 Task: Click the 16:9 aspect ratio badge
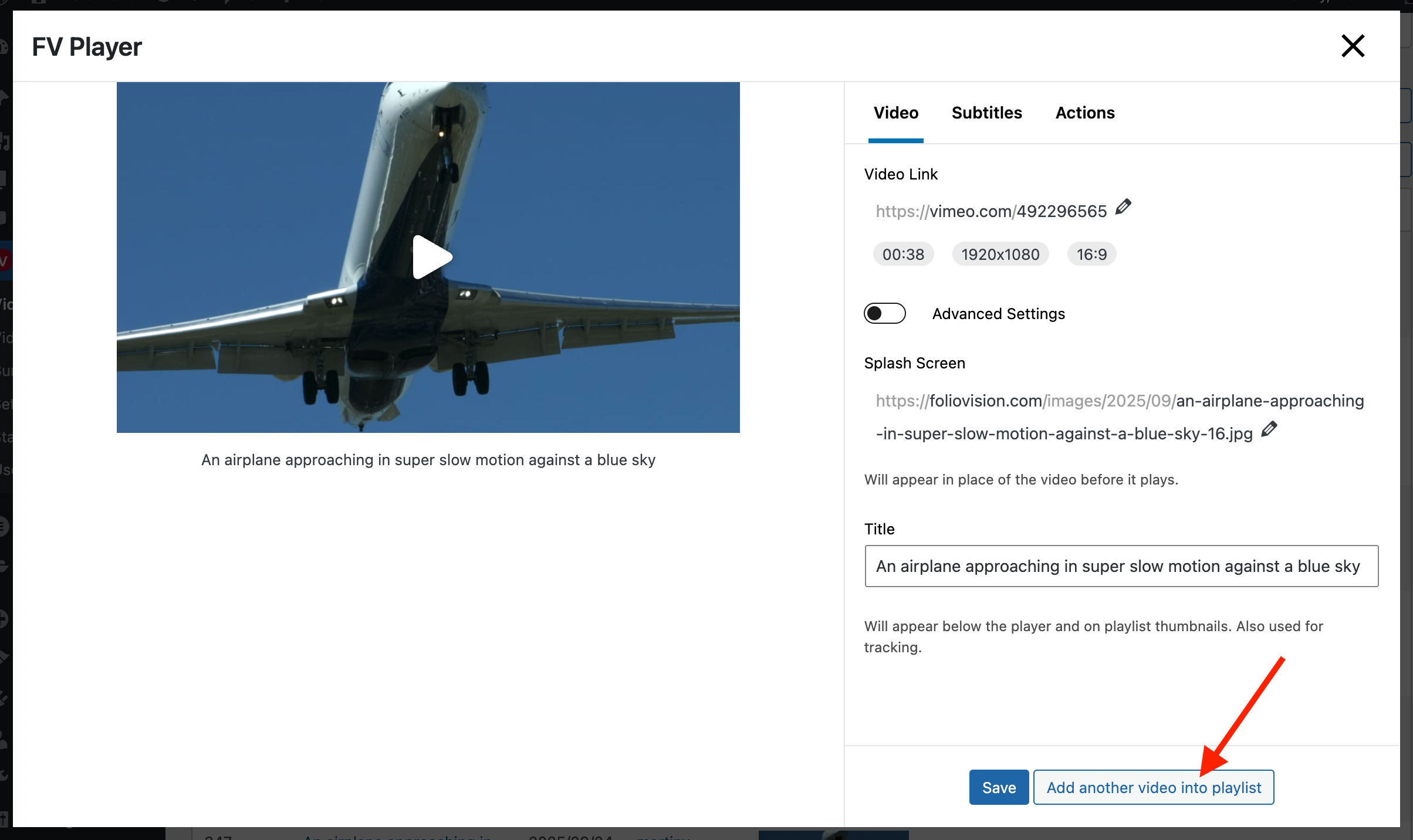click(1091, 254)
